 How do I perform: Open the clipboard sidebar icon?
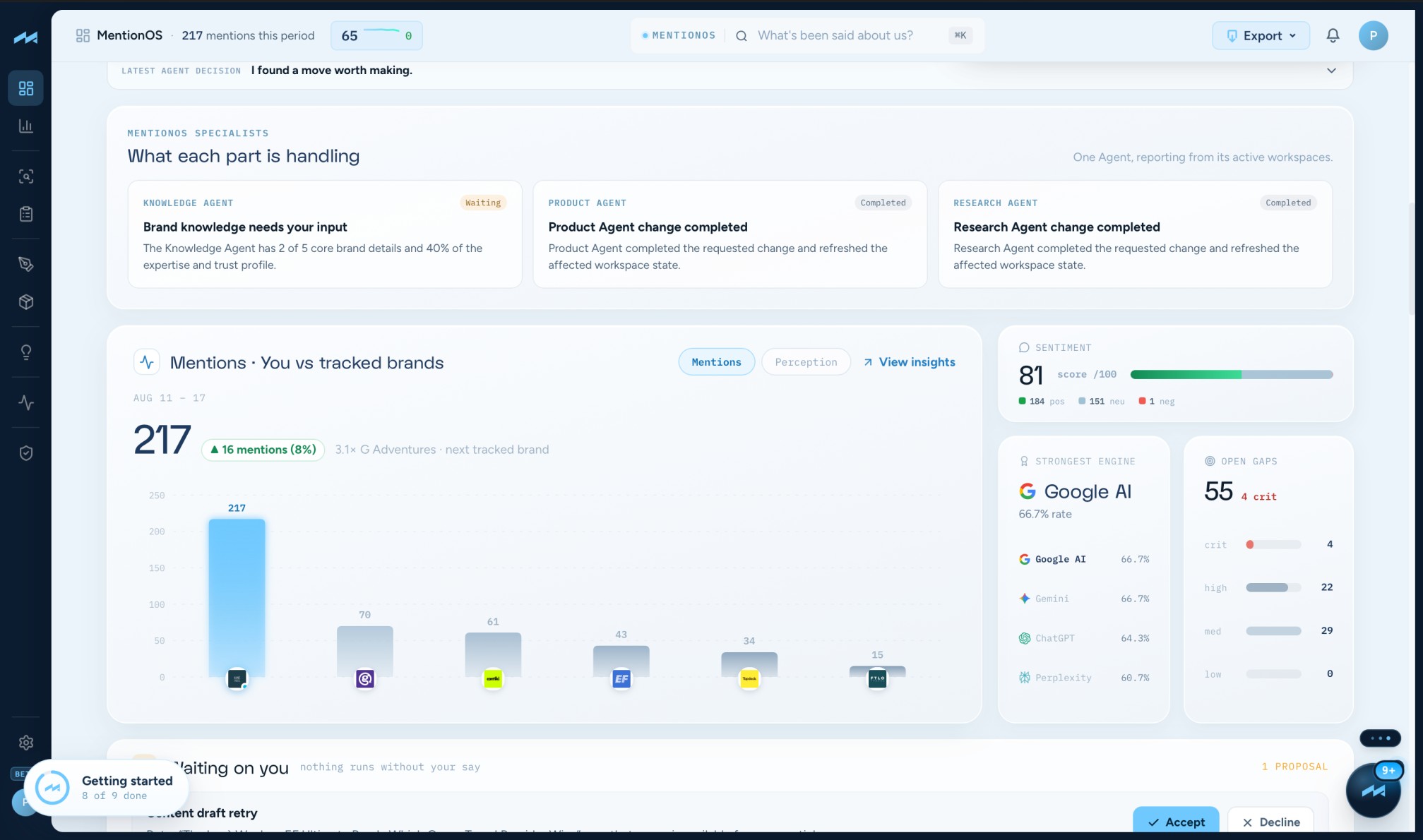click(x=26, y=214)
